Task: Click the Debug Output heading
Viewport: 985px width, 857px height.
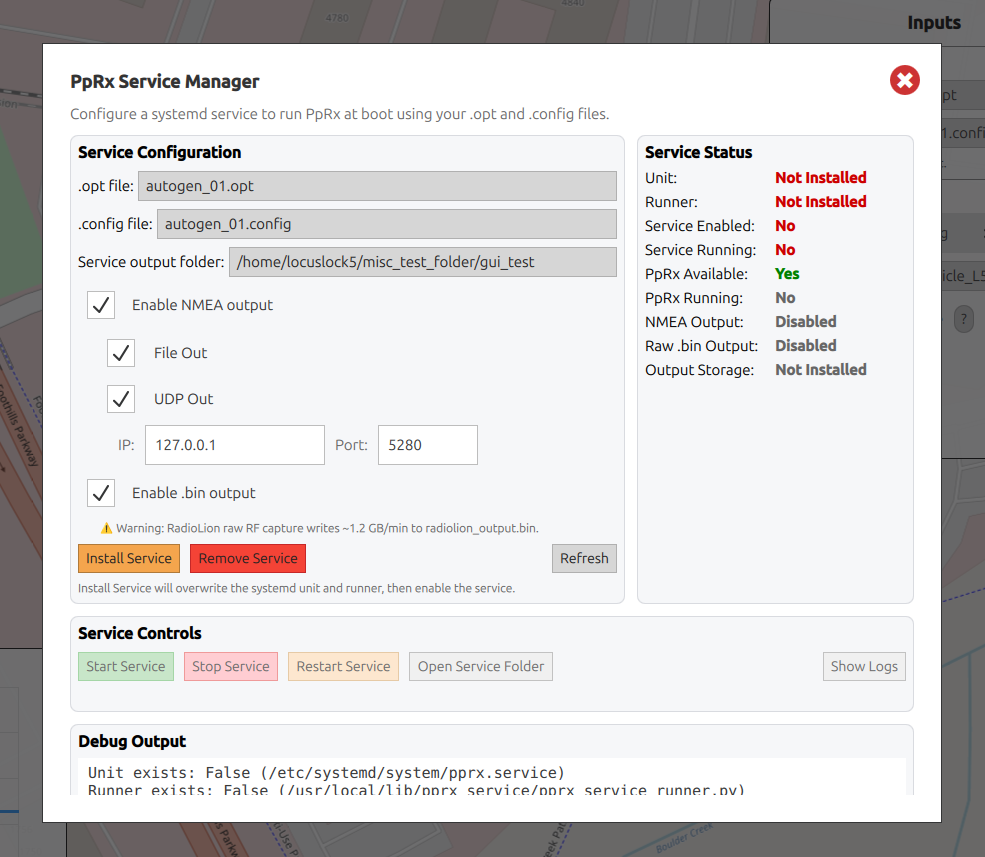Action: [x=132, y=741]
